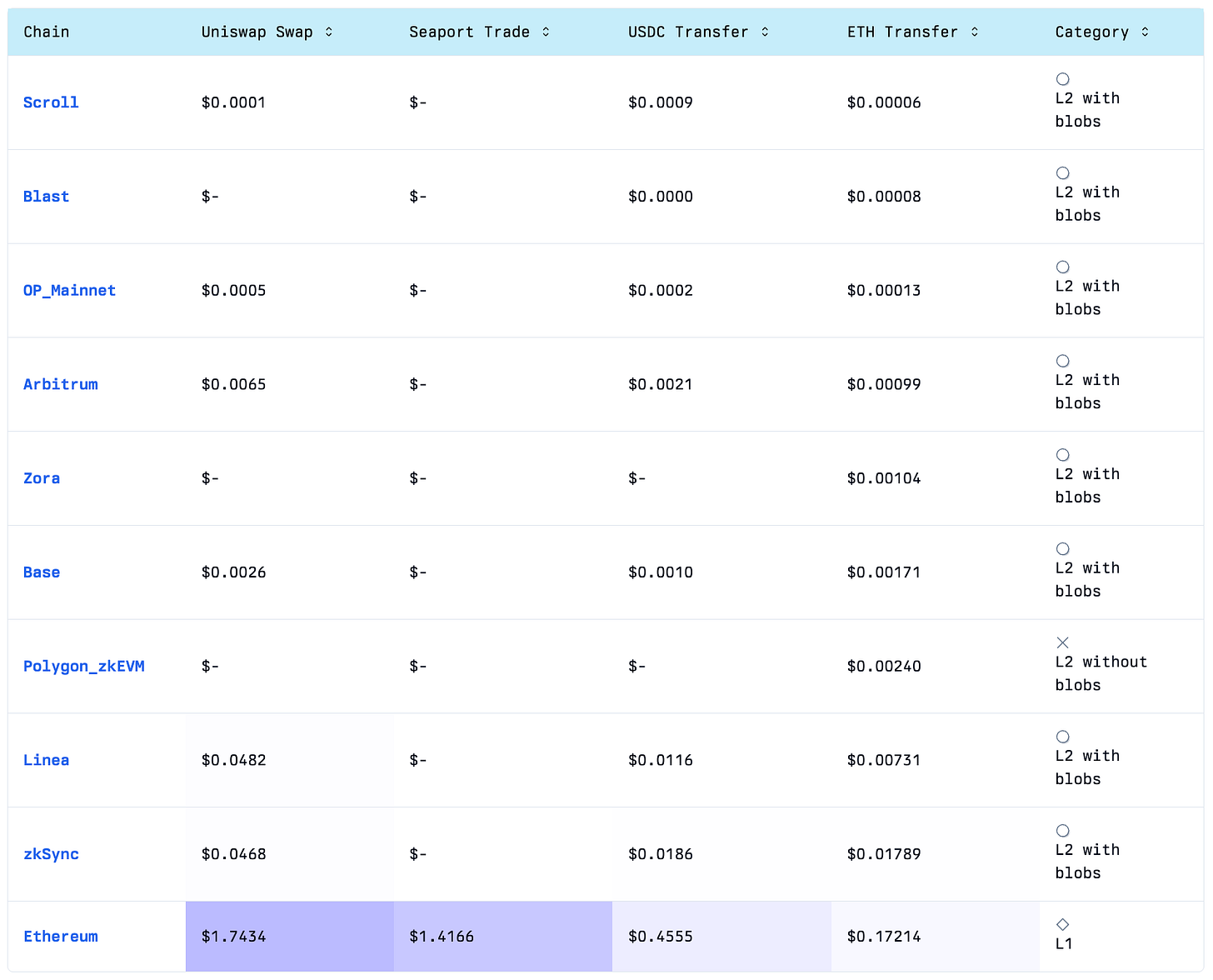Select the $0.0065 Arbitrum Uniswap value
The width and height of the screenshot is (1213, 980).
pos(234,384)
